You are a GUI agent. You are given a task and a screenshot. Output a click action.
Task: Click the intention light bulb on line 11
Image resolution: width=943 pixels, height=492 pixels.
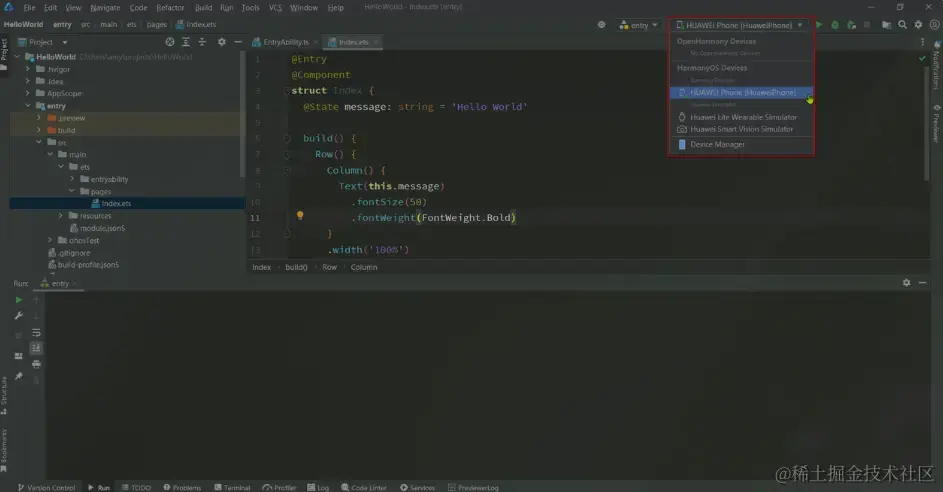point(300,215)
